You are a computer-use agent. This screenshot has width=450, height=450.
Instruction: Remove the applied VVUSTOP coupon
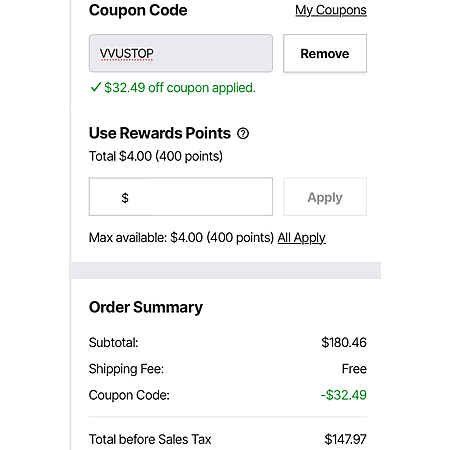tap(325, 53)
